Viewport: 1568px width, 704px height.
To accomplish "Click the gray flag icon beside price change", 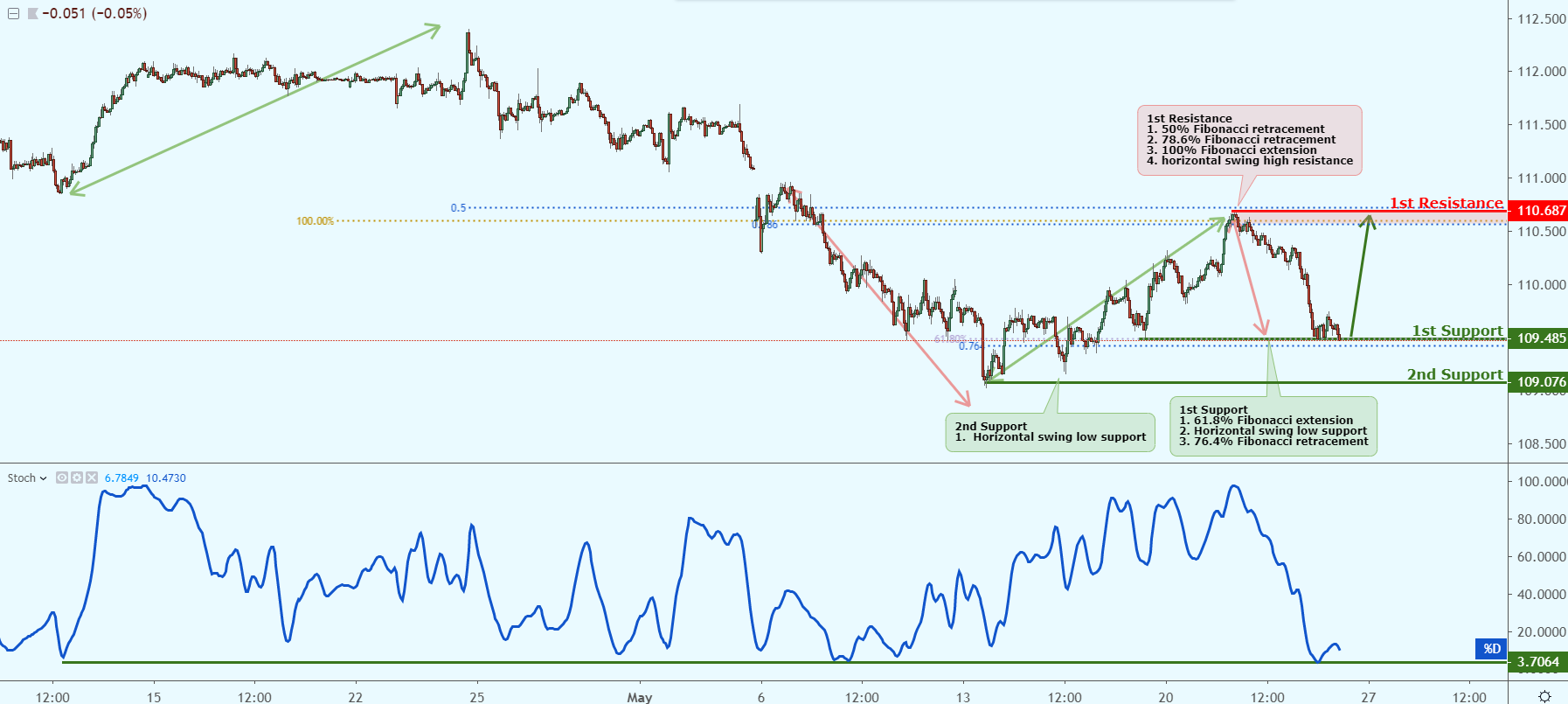I will click(x=33, y=14).
